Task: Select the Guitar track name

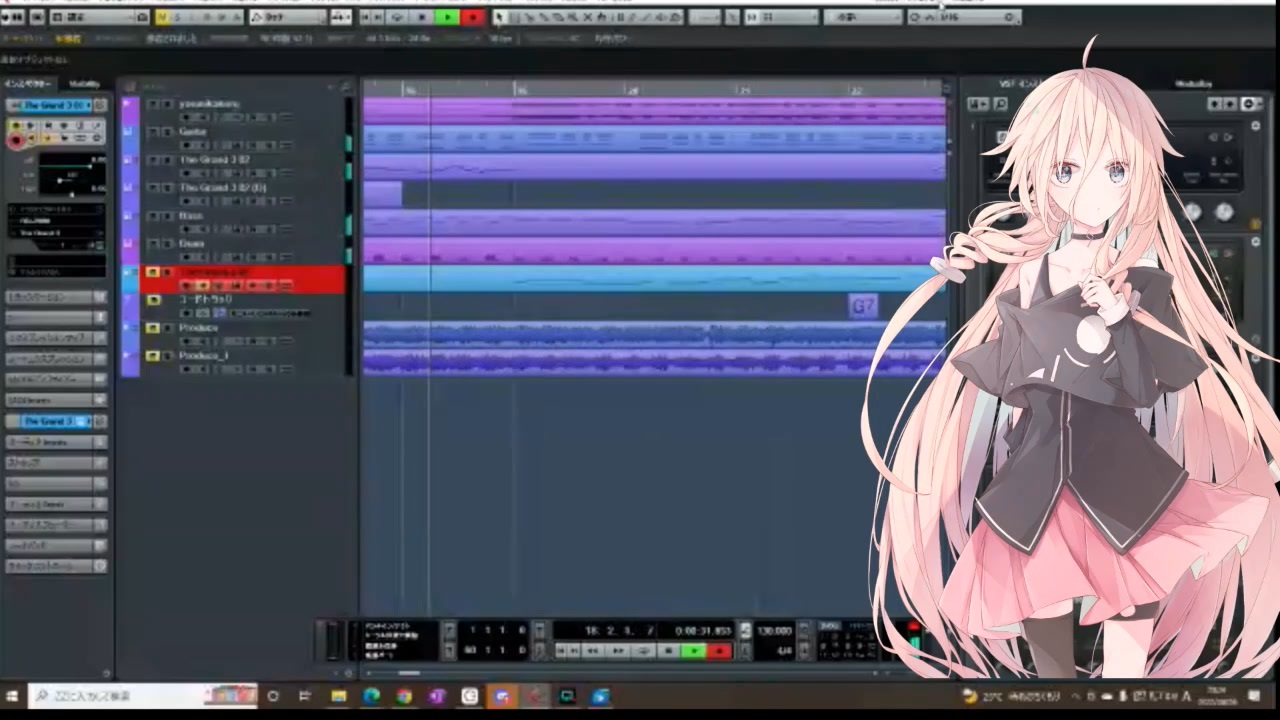Action: (193, 131)
